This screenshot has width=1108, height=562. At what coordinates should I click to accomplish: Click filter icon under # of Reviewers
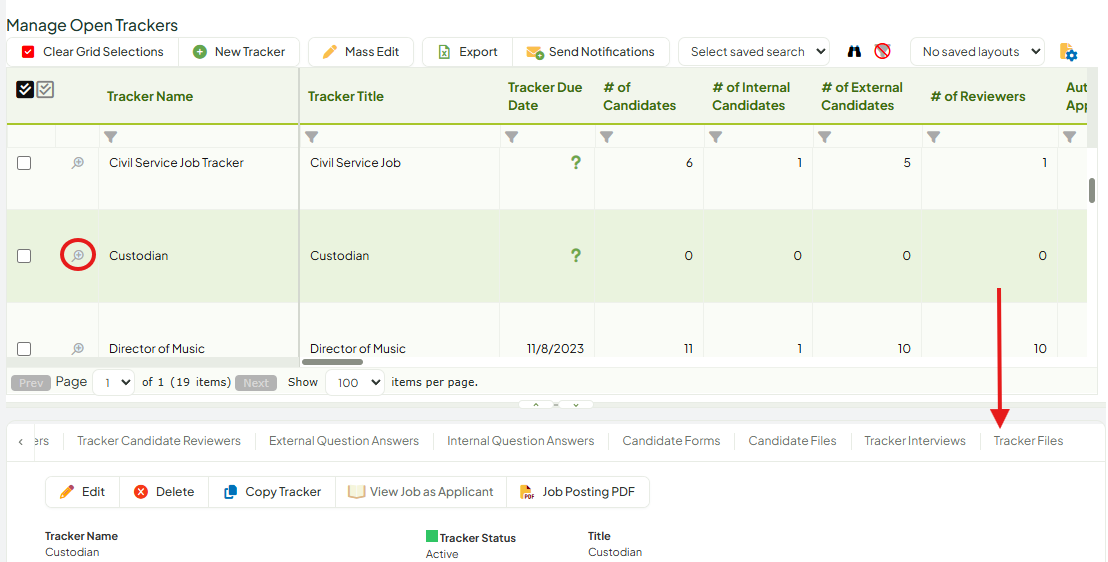click(x=933, y=136)
